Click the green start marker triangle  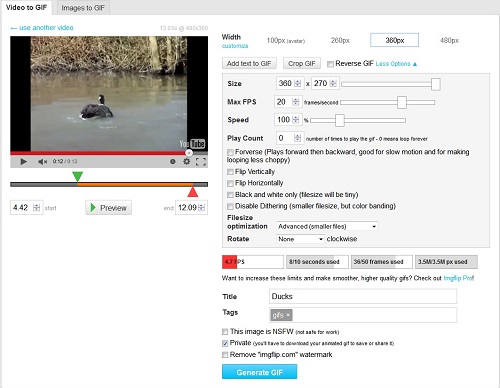[77, 177]
